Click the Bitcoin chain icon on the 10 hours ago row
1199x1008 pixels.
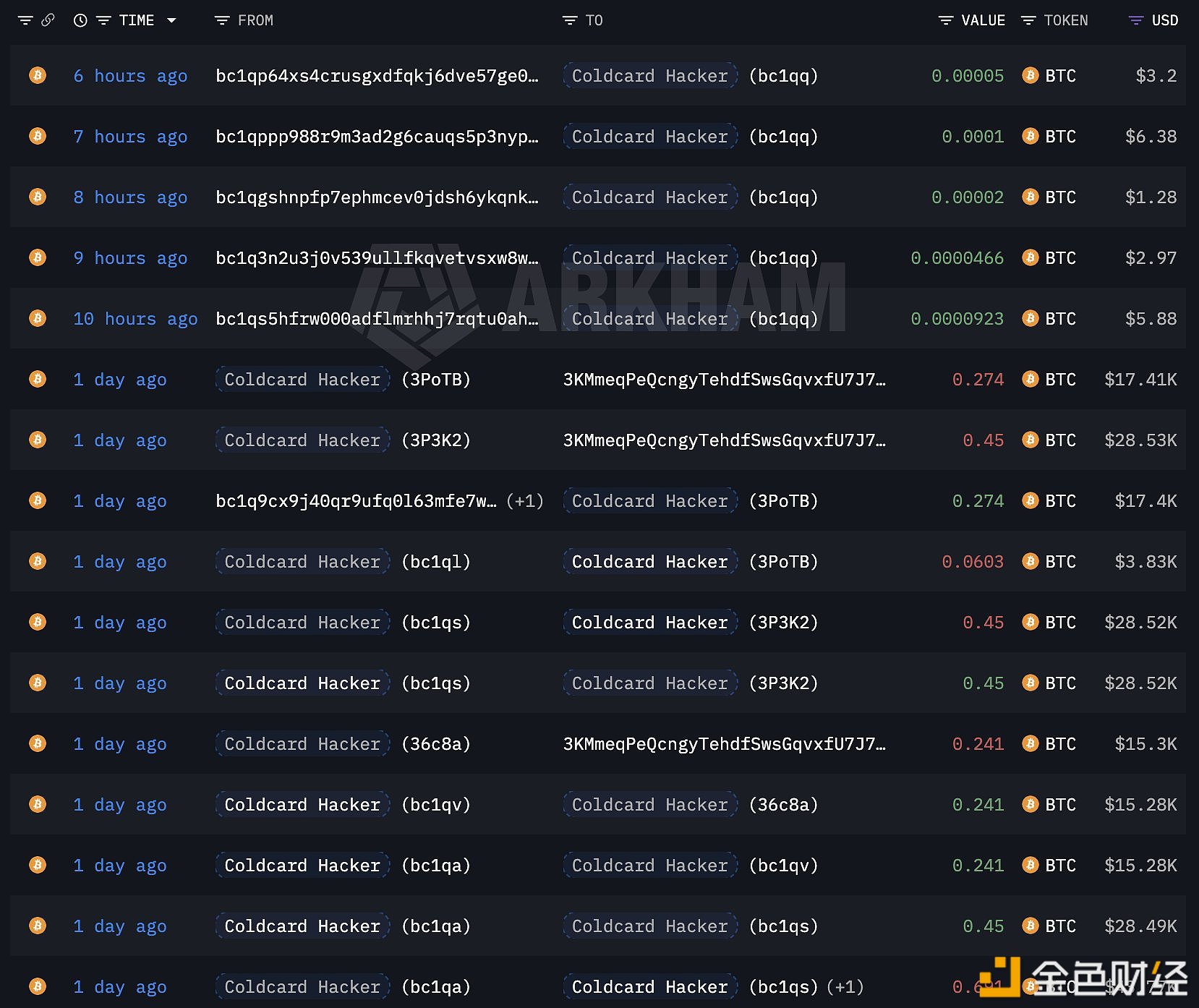38,318
